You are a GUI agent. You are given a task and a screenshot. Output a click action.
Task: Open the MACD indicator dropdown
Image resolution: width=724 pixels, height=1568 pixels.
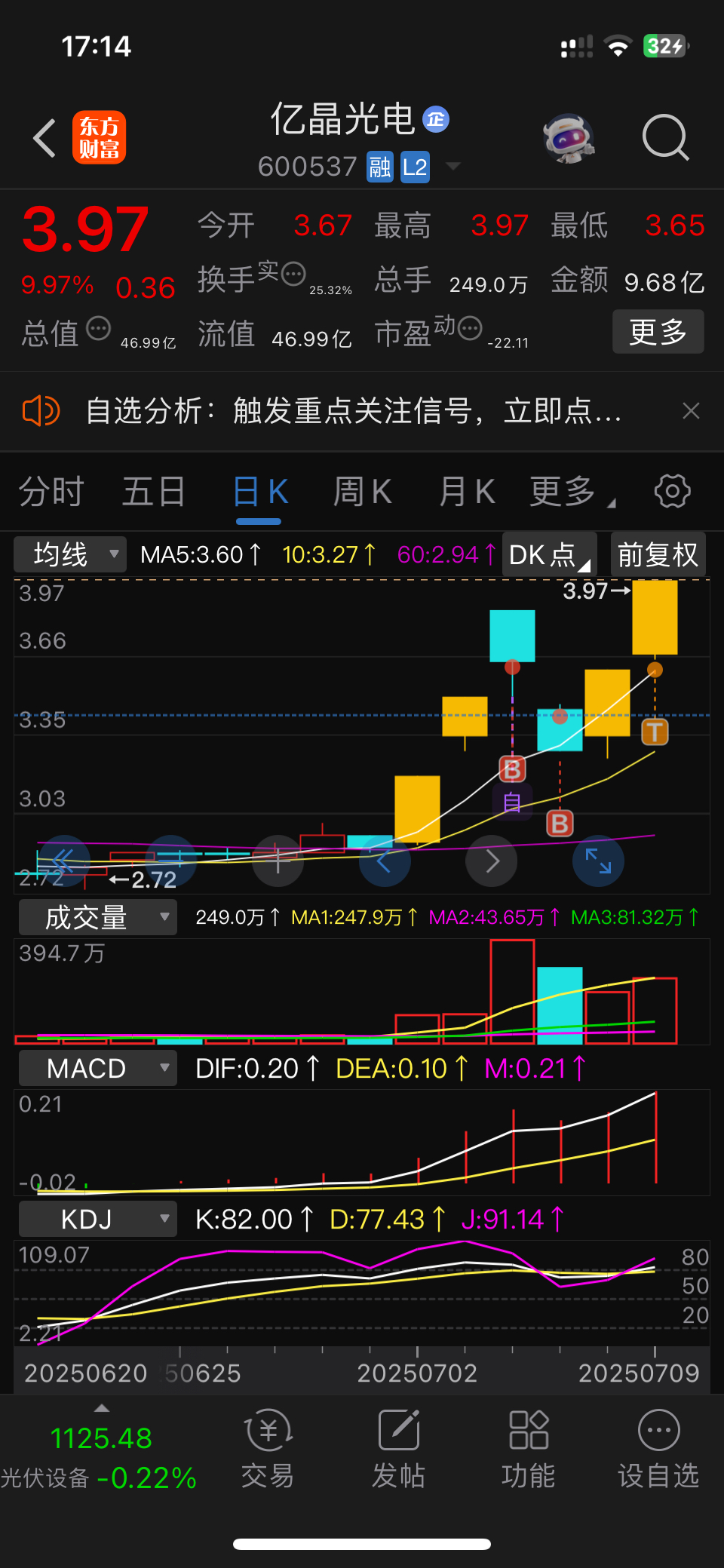point(97,1068)
